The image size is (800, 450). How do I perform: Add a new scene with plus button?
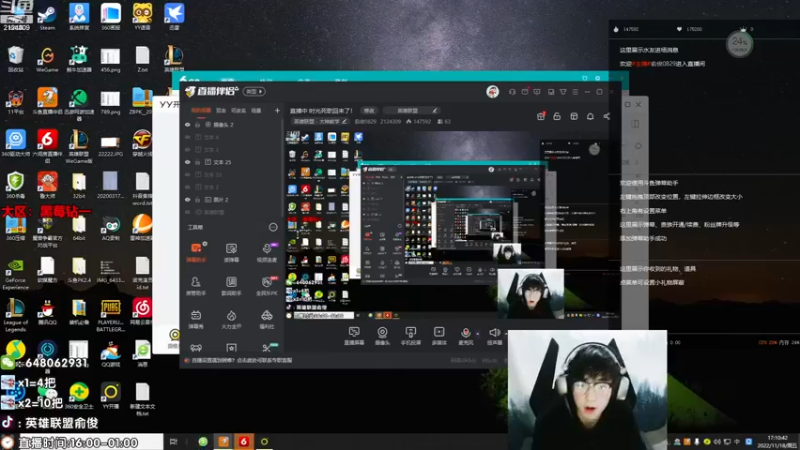277,110
